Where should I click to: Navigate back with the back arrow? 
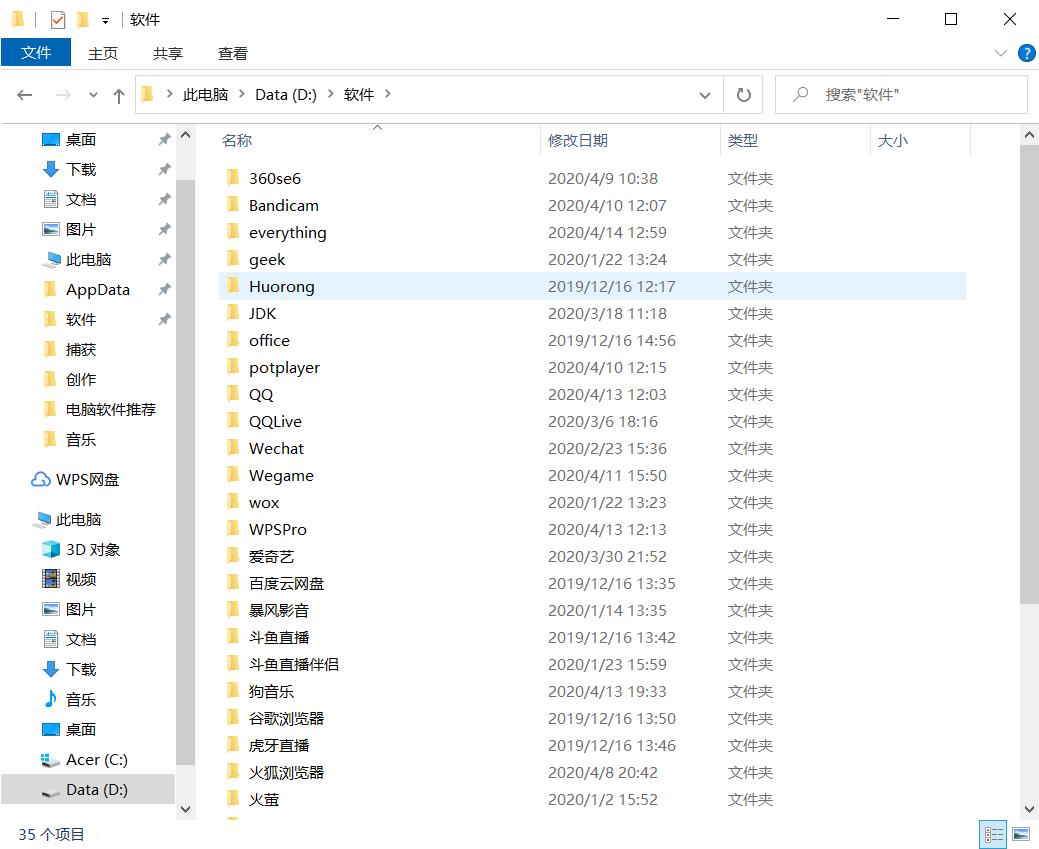pos(25,94)
